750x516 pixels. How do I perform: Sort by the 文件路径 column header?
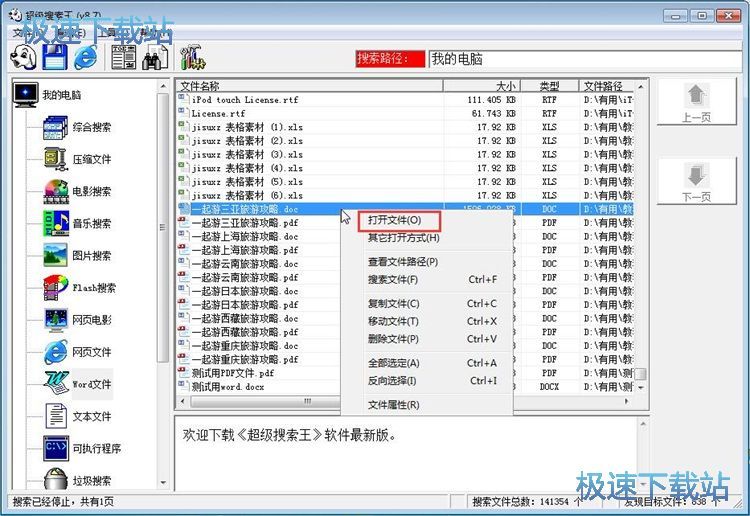(607, 86)
